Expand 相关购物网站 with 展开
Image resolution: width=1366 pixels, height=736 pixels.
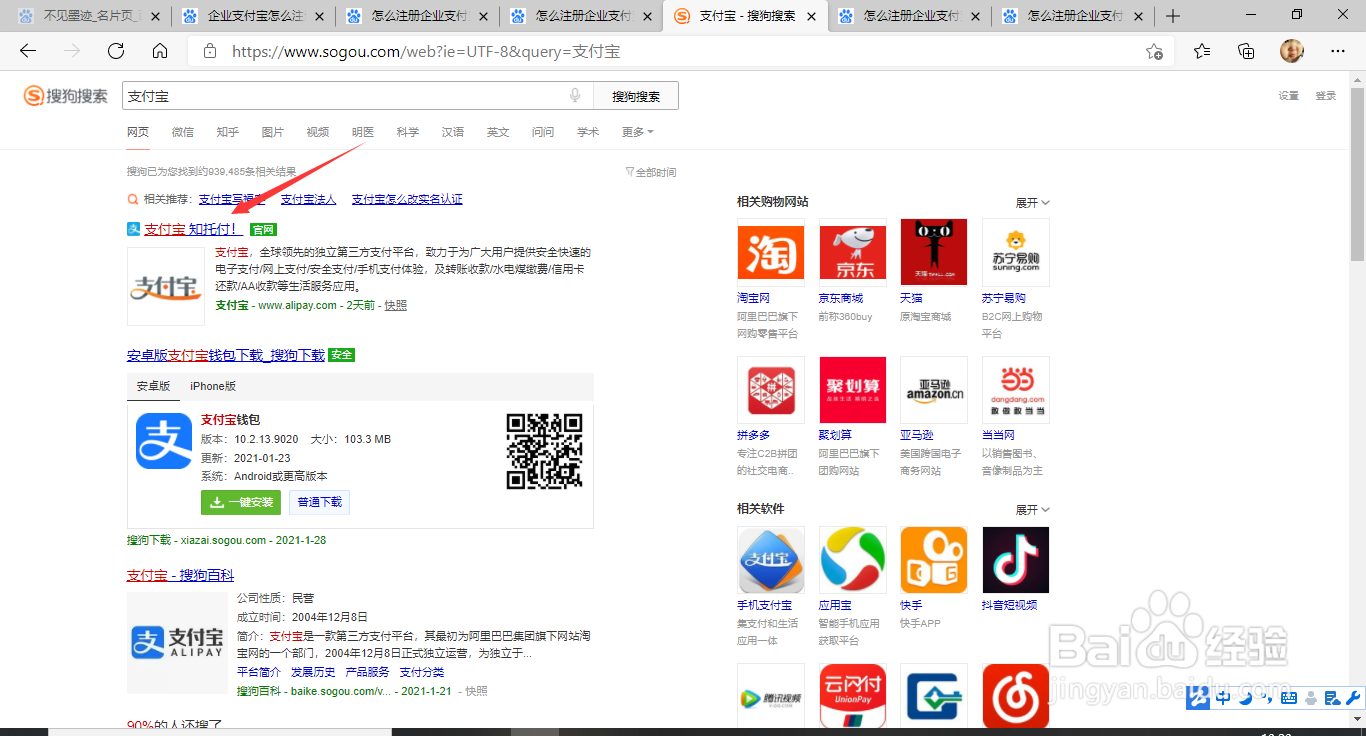[1032, 202]
